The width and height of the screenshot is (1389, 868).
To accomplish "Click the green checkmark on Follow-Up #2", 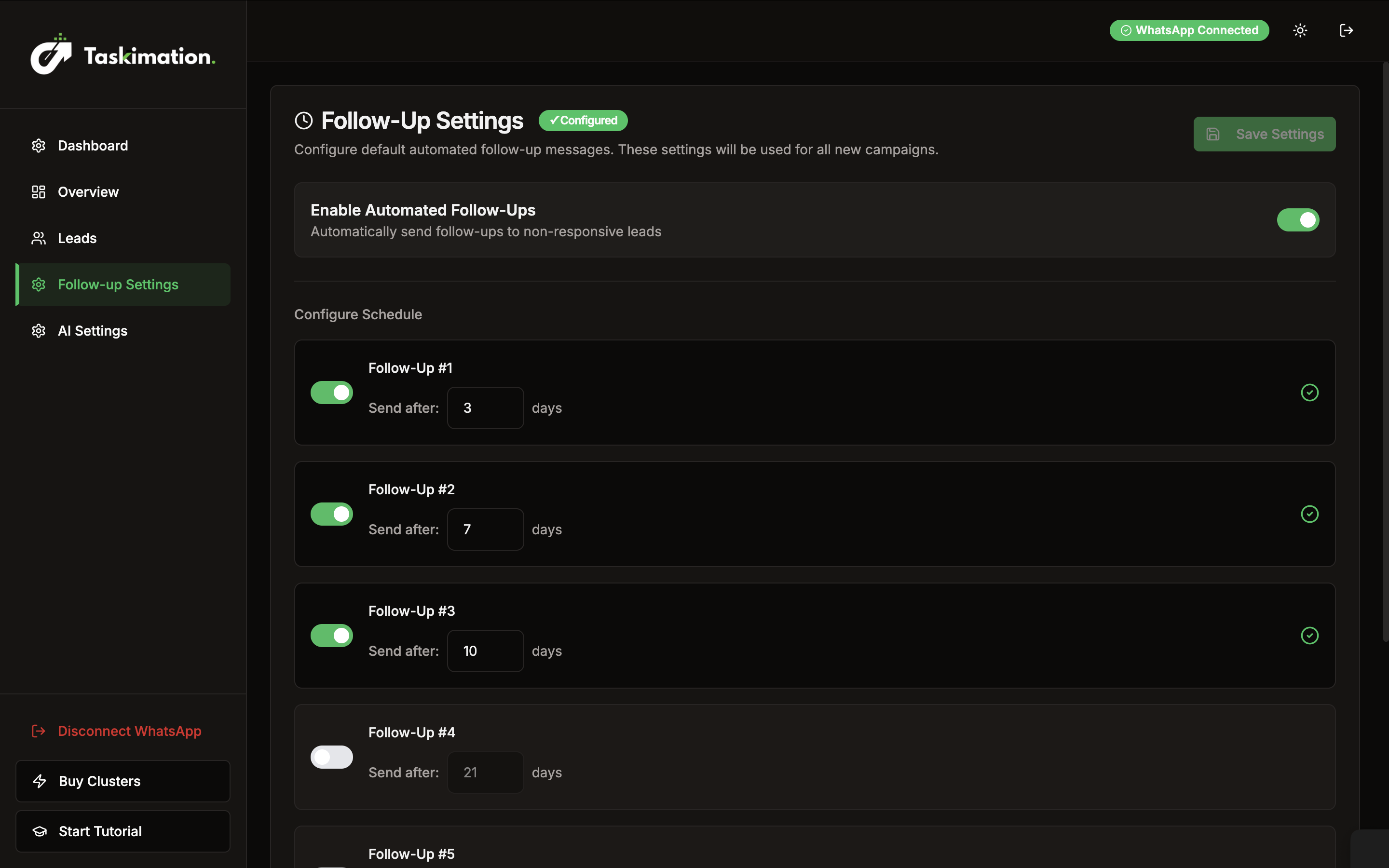I will pos(1309,515).
